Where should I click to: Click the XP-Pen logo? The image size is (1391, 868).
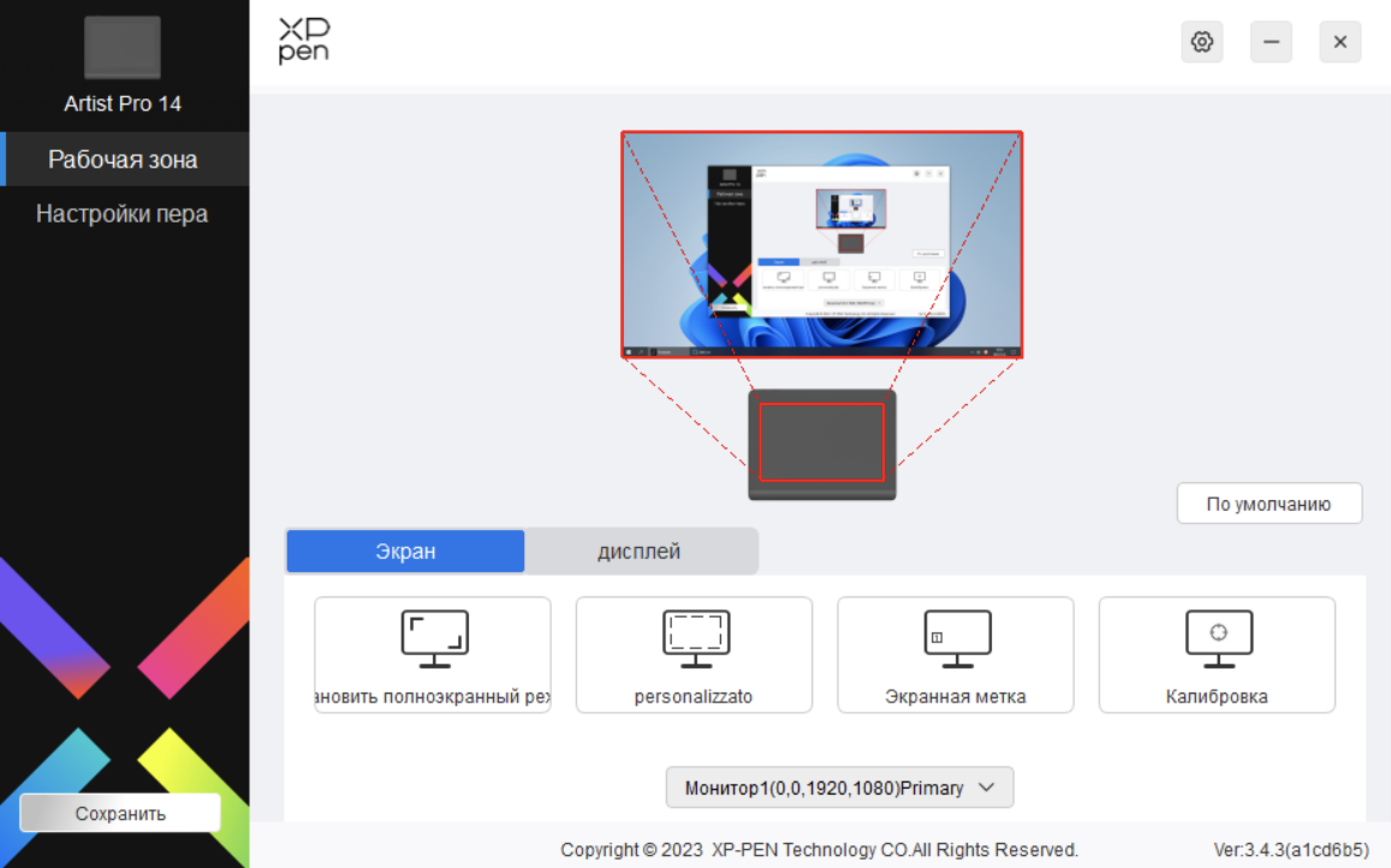[x=304, y=41]
